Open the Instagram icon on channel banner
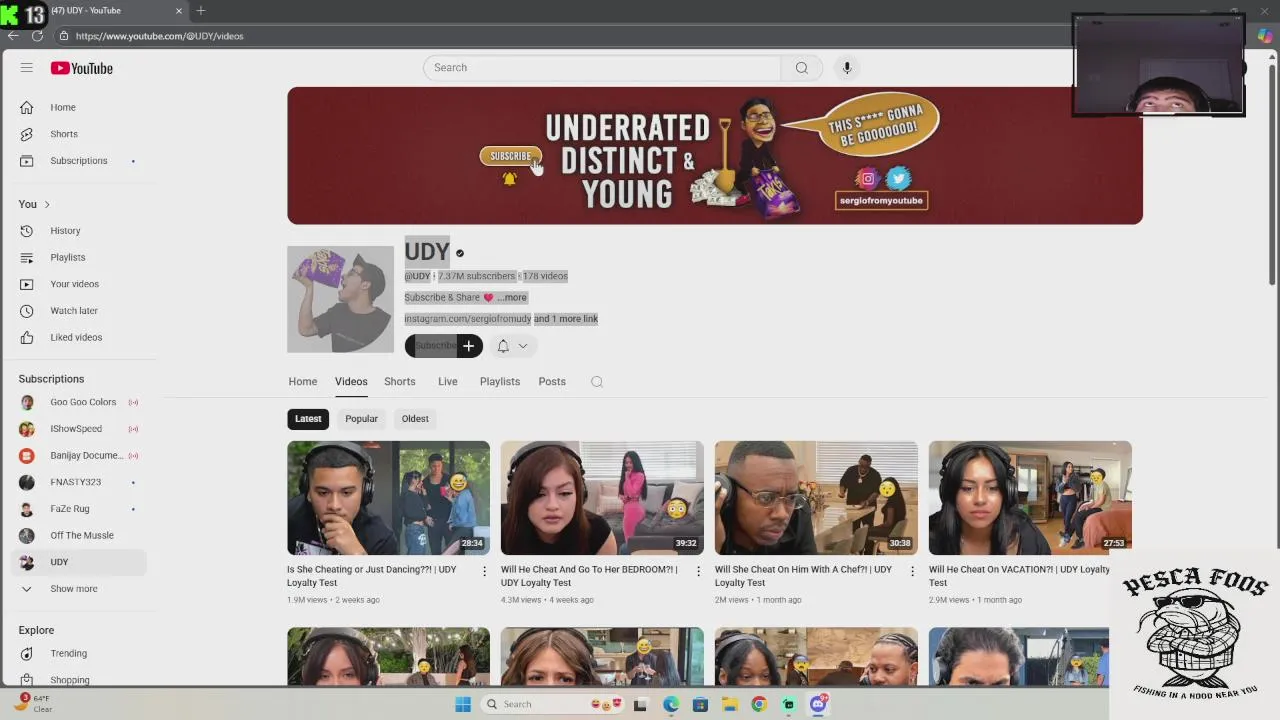Screen dimensions: 1280x720 pos(868,179)
